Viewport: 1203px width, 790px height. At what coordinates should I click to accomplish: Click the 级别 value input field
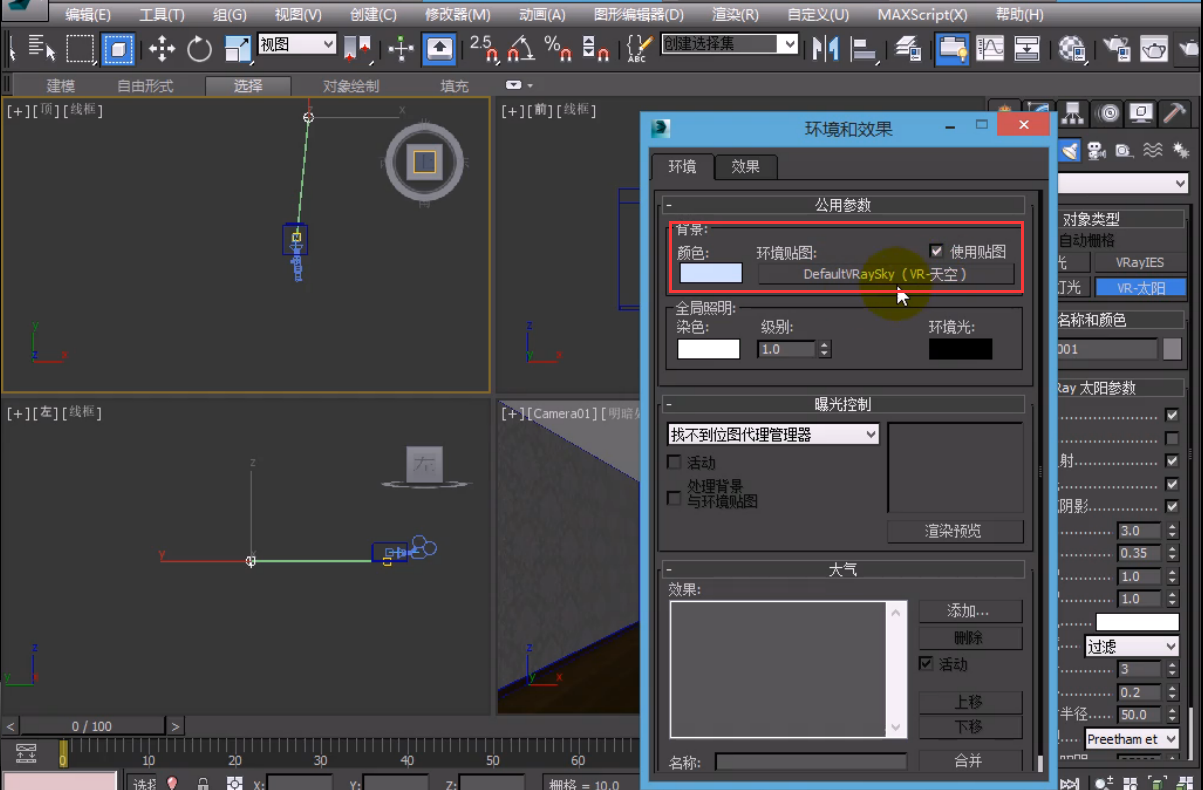(787, 349)
